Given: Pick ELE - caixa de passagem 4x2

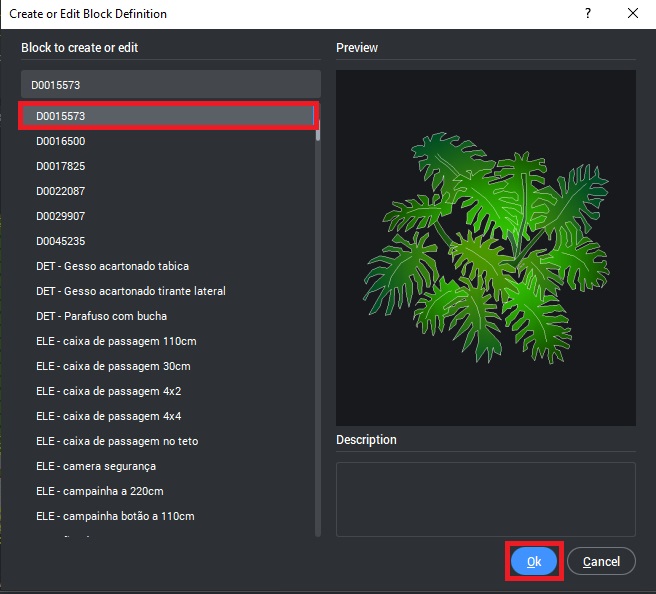Looking at the screenshot, I should pyautogui.click(x=108, y=391).
